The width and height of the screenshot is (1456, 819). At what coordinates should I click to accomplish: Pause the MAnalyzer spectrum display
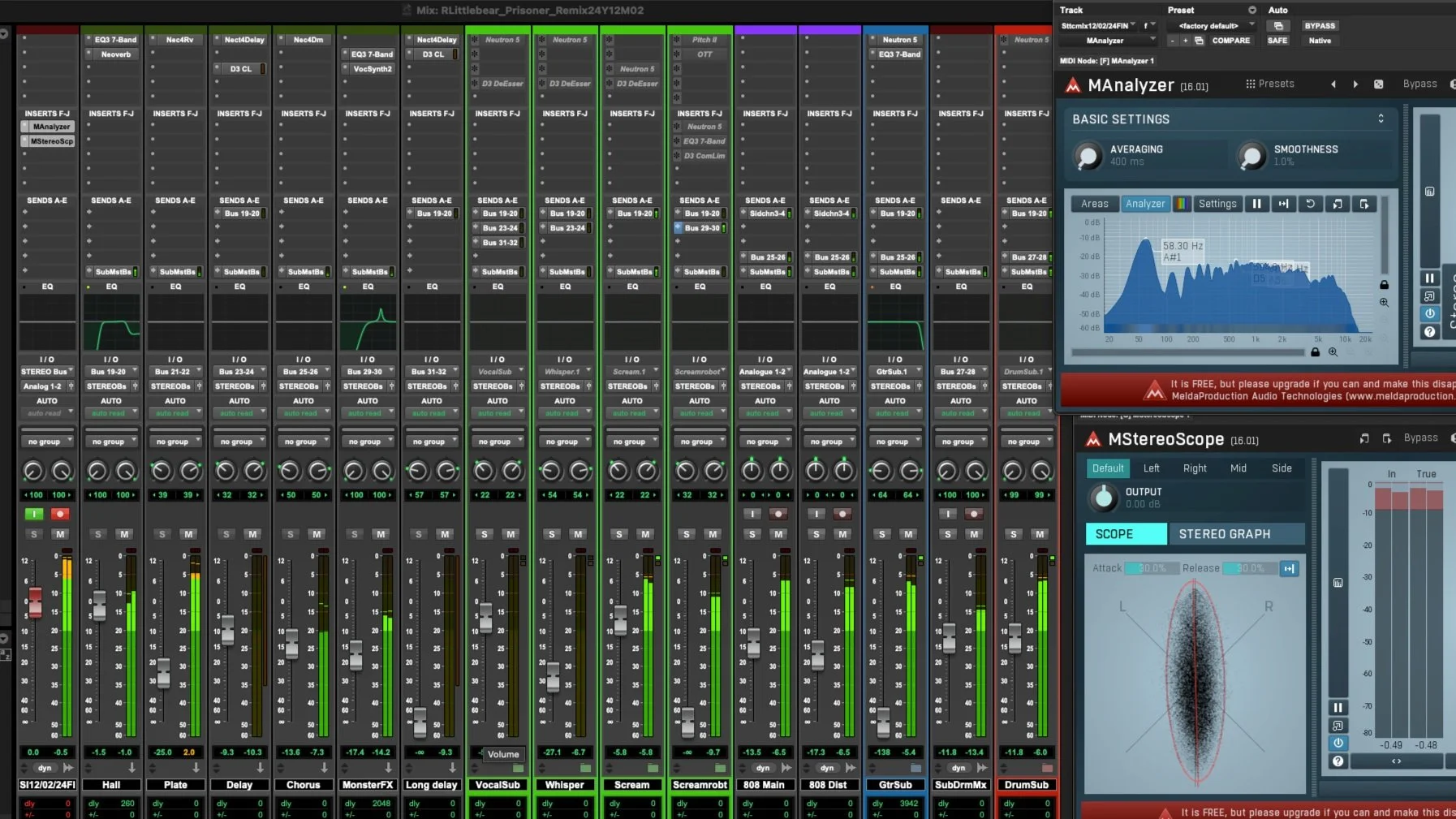(1256, 204)
